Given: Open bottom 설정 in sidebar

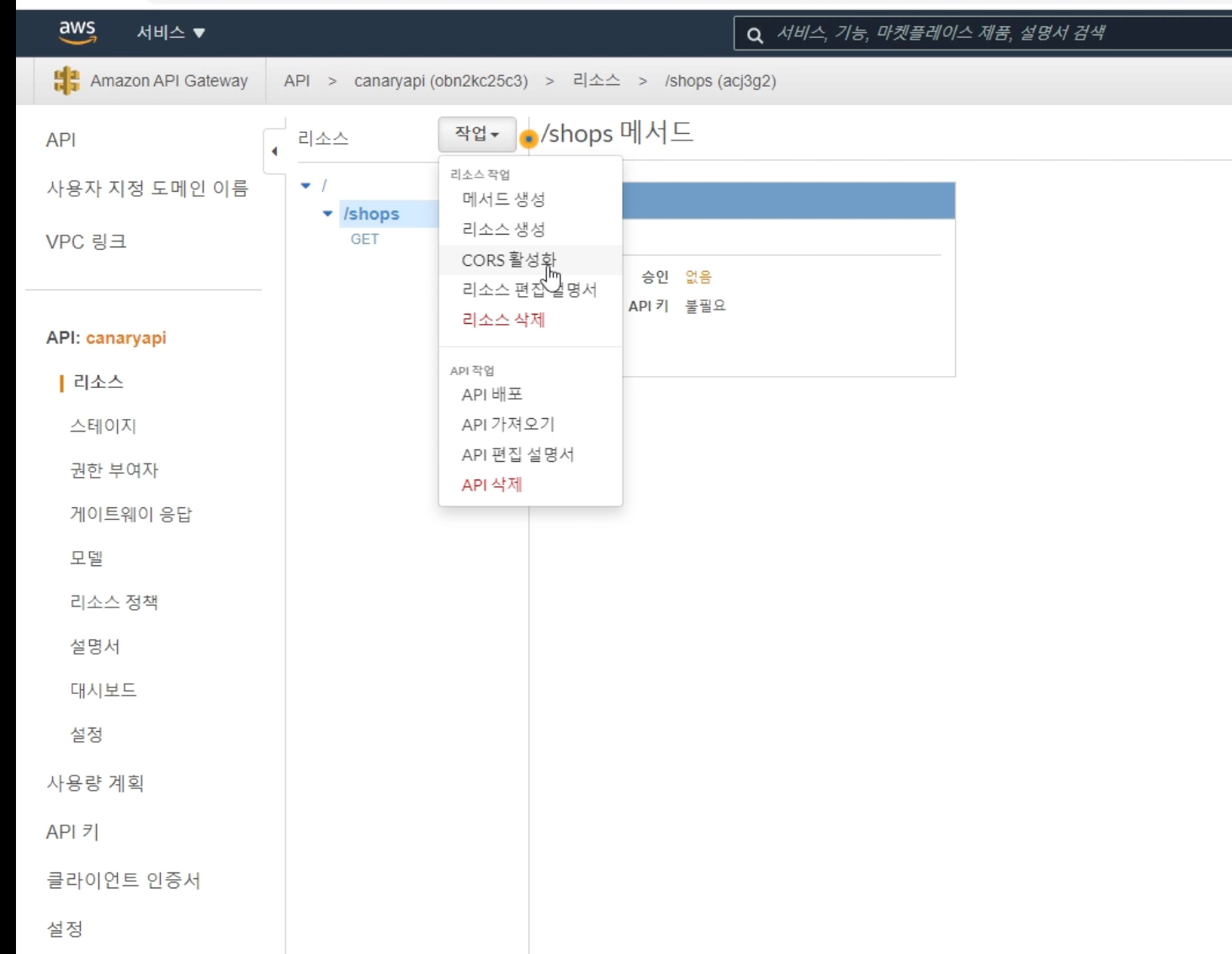Looking at the screenshot, I should click(x=64, y=929).
